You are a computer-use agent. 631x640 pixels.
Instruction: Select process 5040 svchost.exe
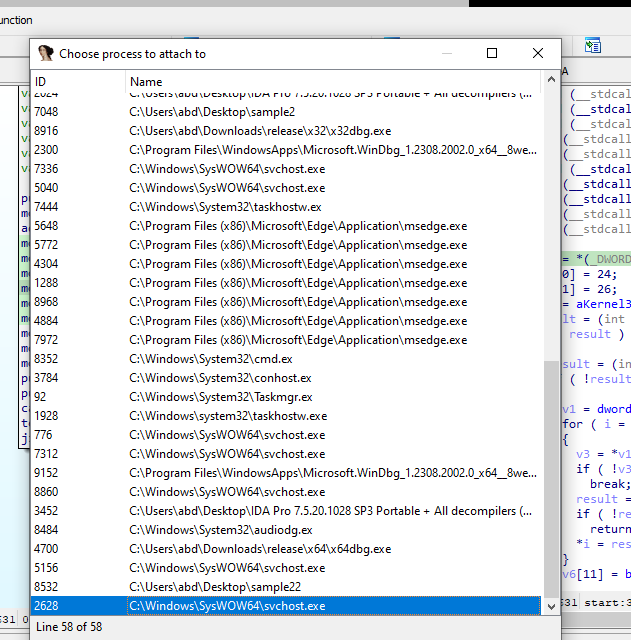(x=286, y=188)
